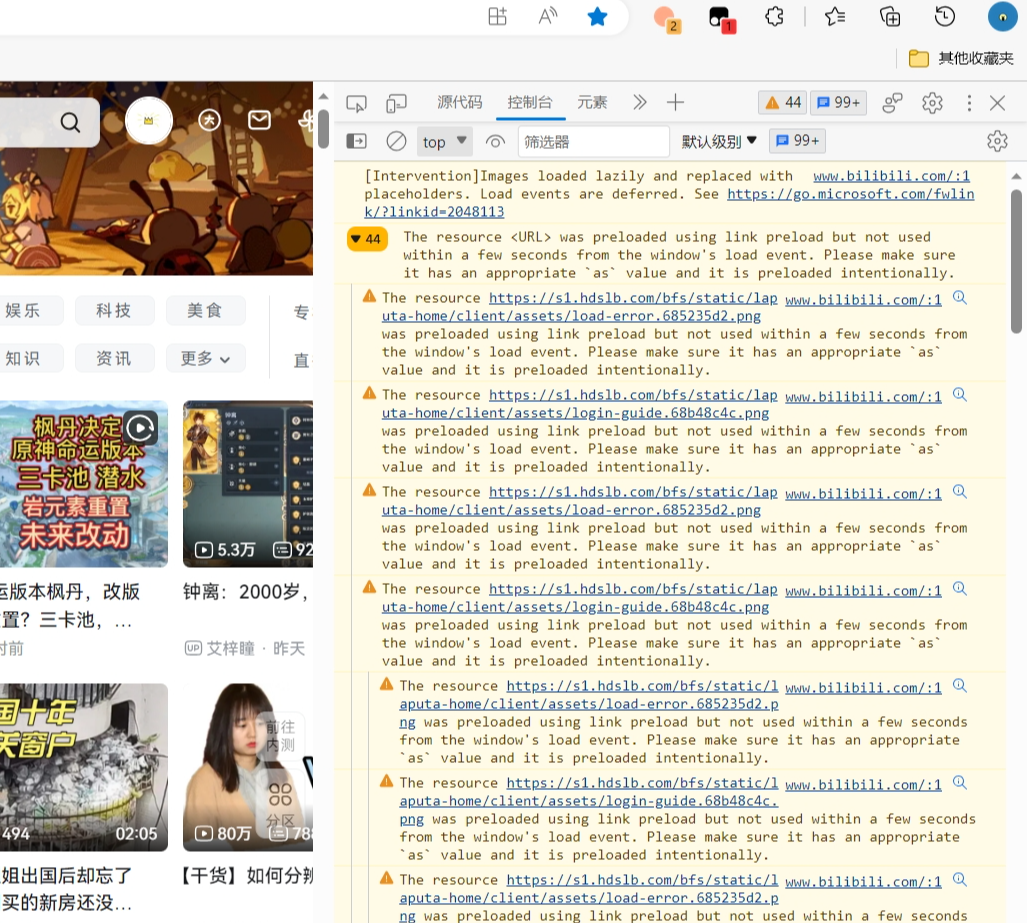Open browser history icon in toolbar
The height and width of the screenshot is (923, 1027).
(945, 17)
